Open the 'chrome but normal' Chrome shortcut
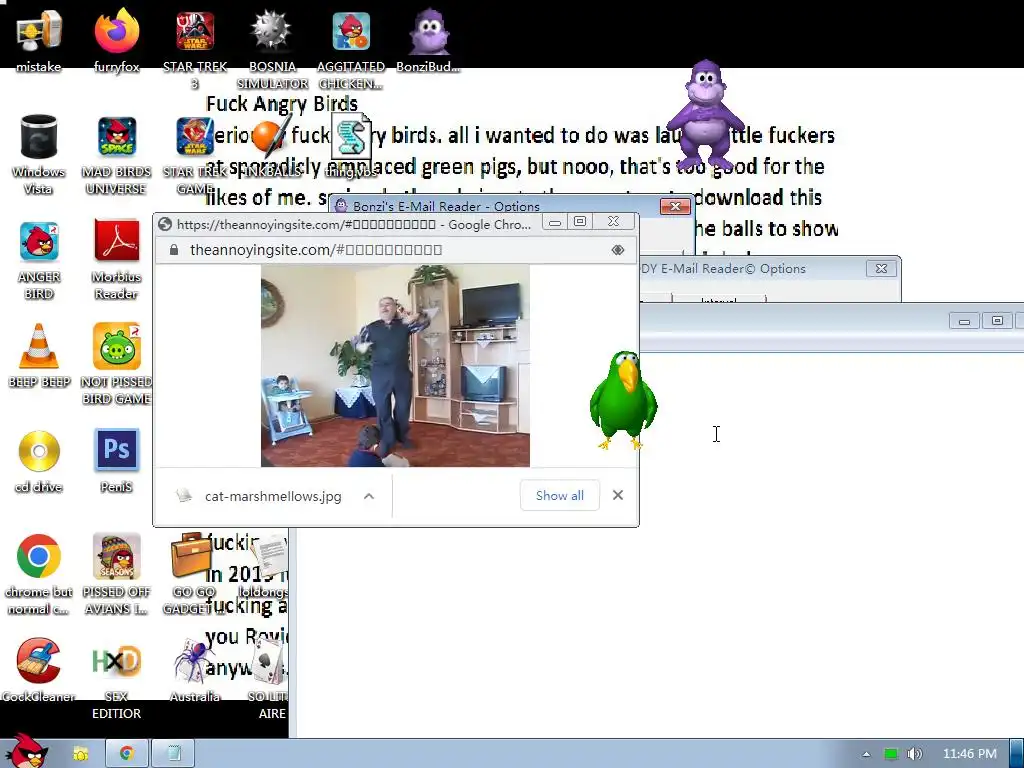 pyautogui.click(x=39, y=556)
